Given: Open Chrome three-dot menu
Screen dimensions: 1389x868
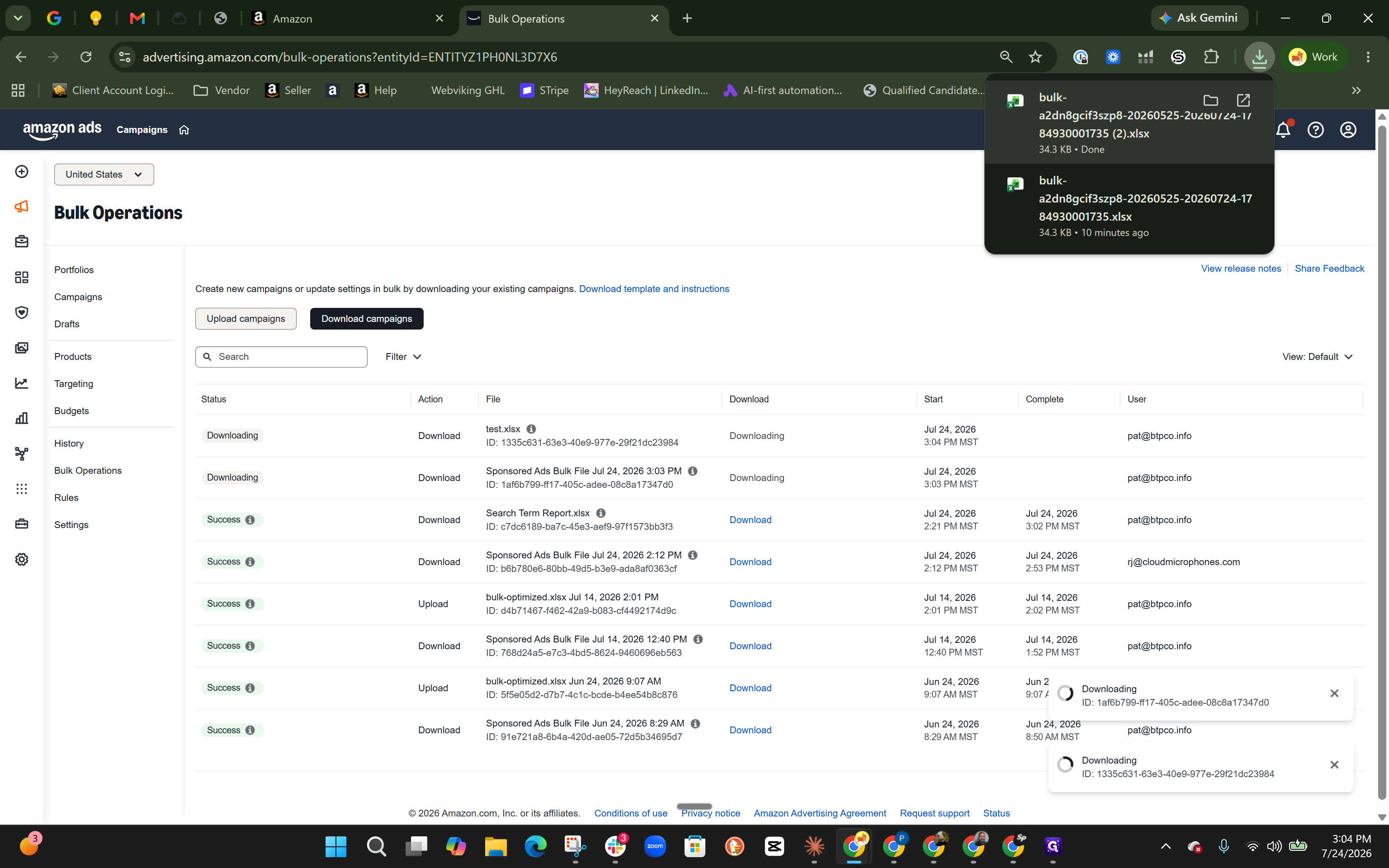Looking at the screenshot, I should click(1368, 57).
